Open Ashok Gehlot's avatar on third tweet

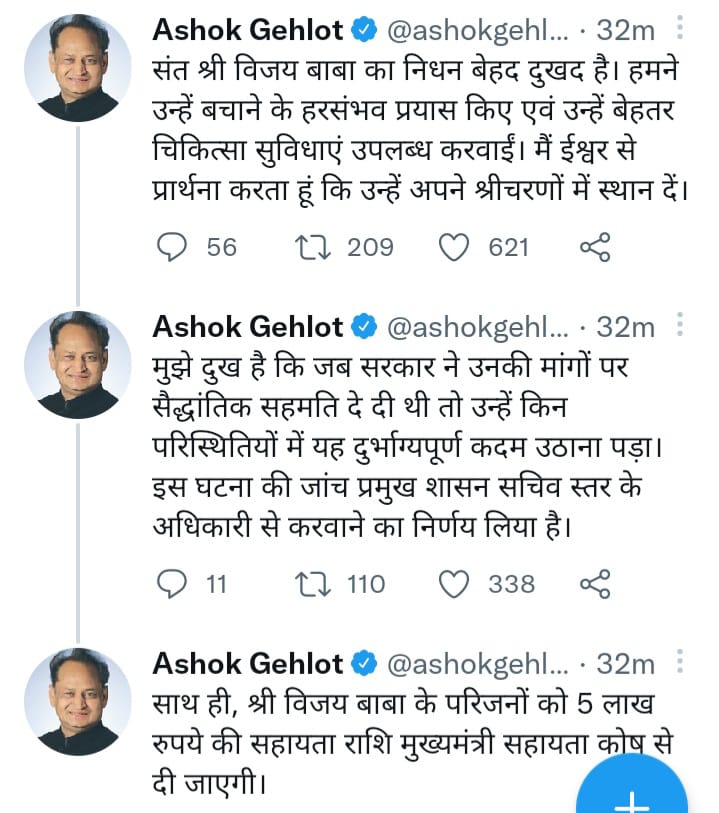coord(78,701)
